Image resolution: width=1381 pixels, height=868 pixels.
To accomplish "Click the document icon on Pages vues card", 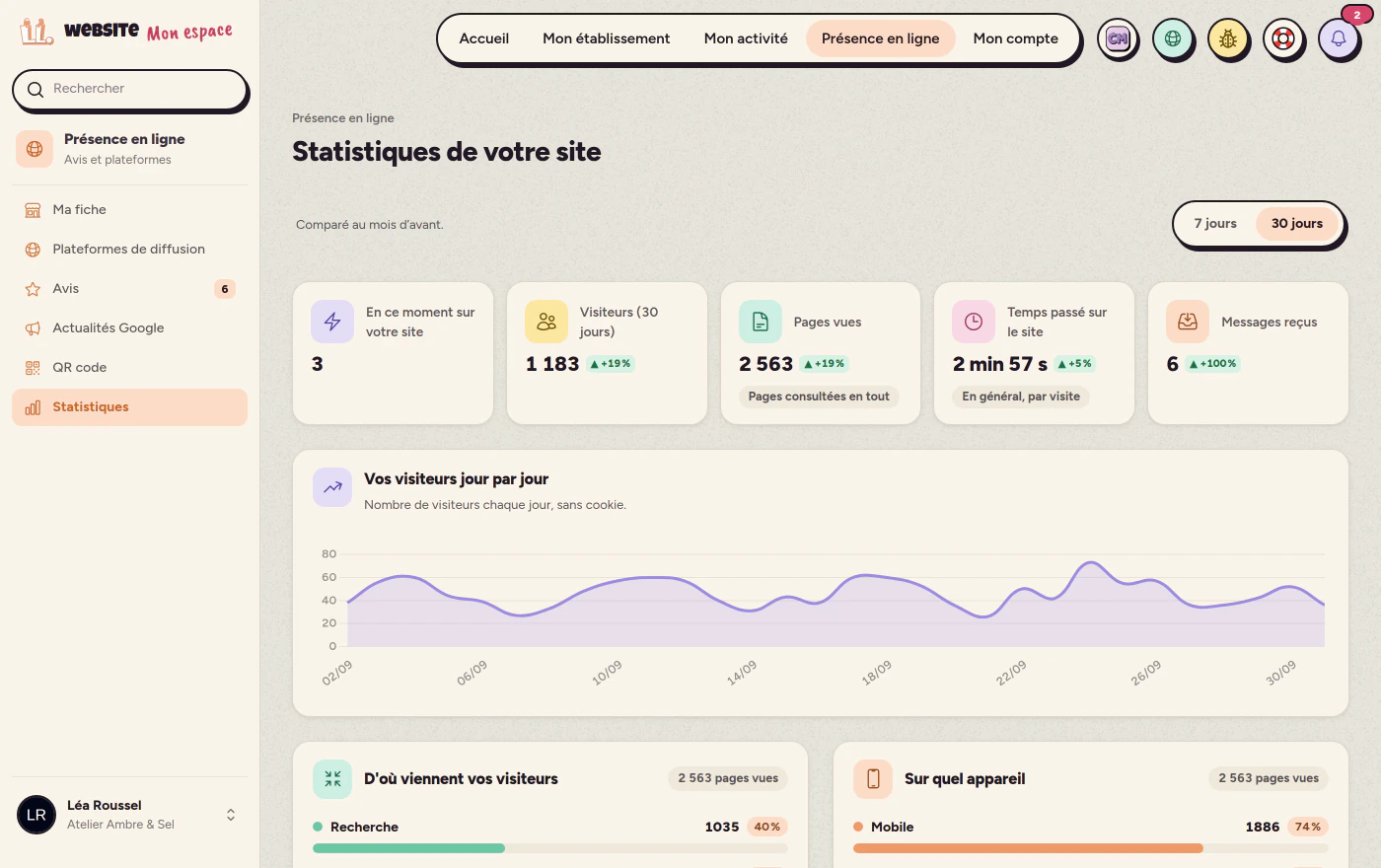I will tap(761, 322).
